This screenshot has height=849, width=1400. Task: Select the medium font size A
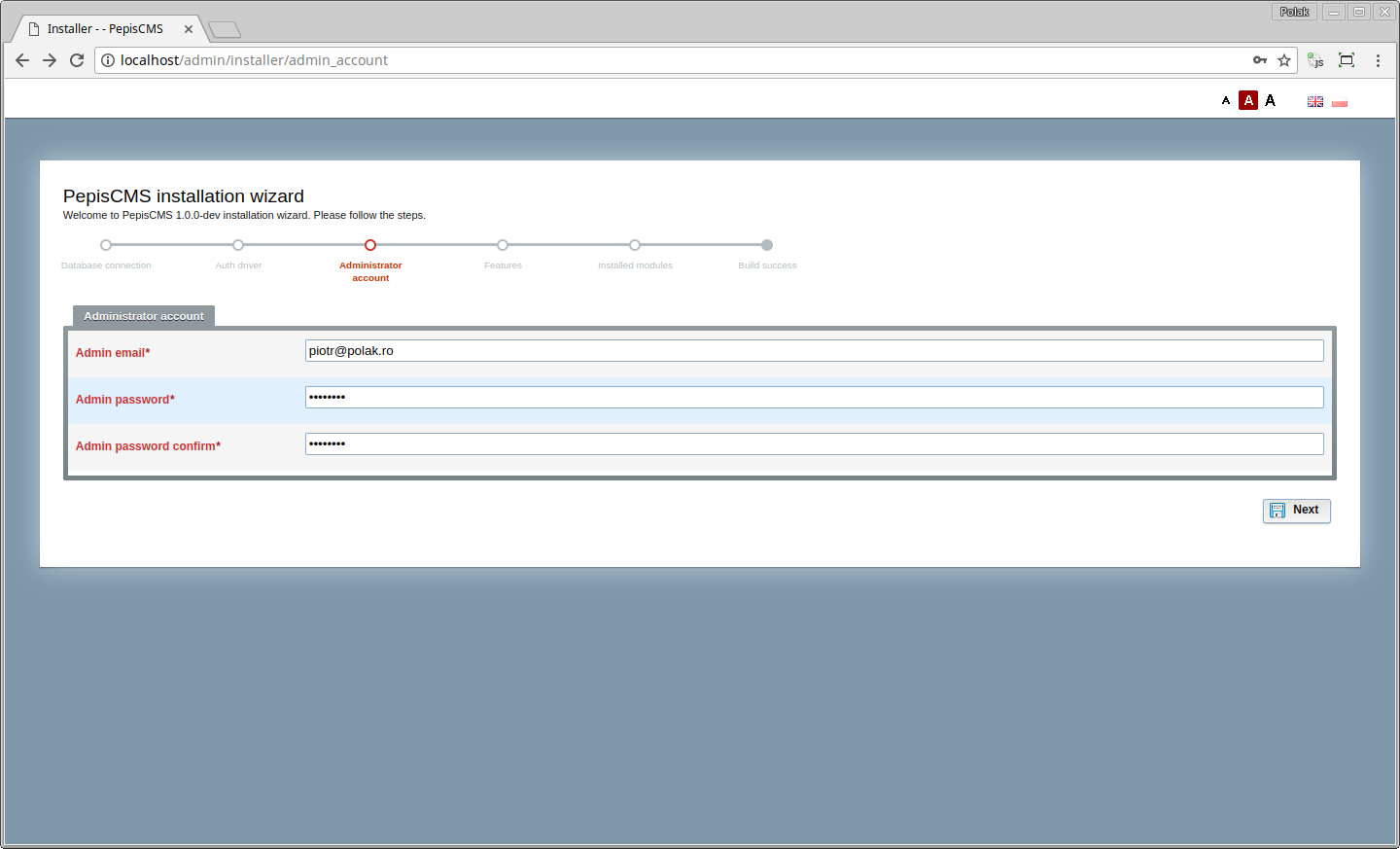coord(1248,100)
